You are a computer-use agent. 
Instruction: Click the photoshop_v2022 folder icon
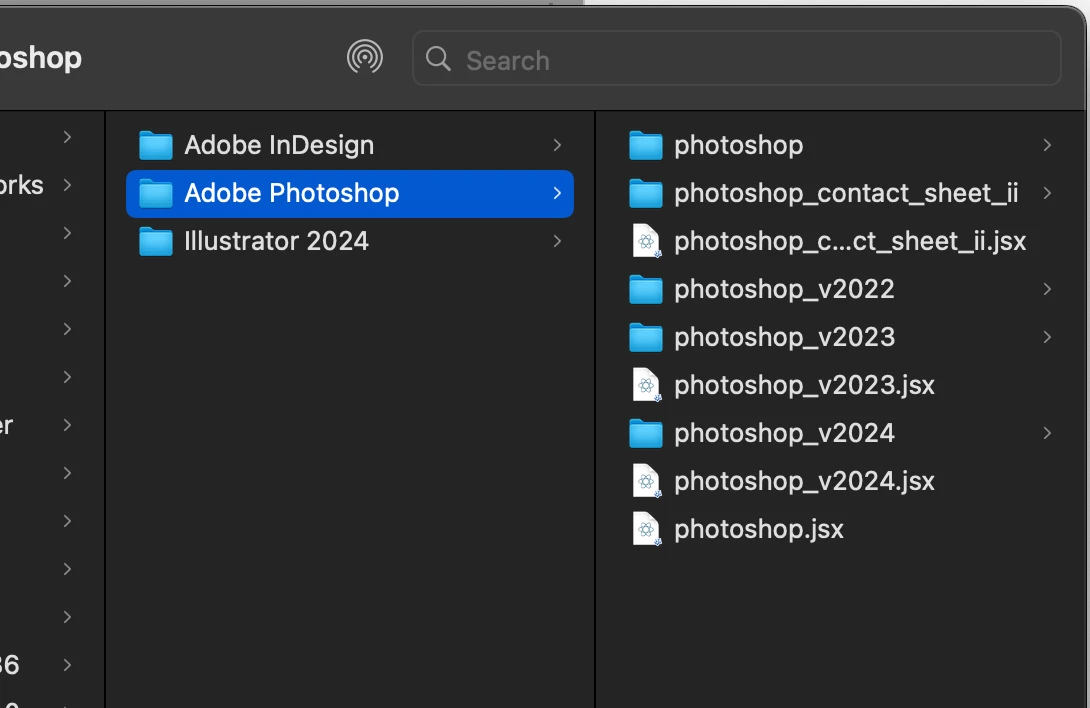tap(646, 290)
